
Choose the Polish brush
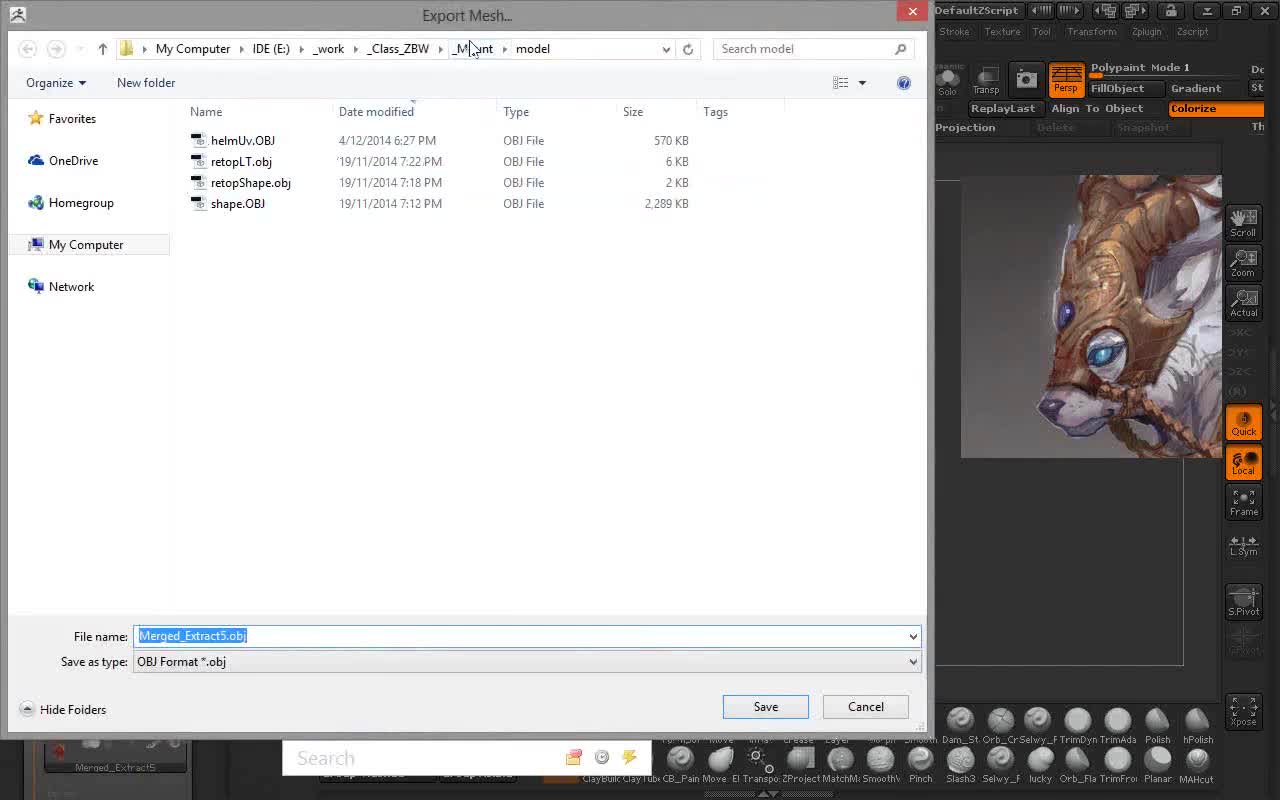point(1157,727)
